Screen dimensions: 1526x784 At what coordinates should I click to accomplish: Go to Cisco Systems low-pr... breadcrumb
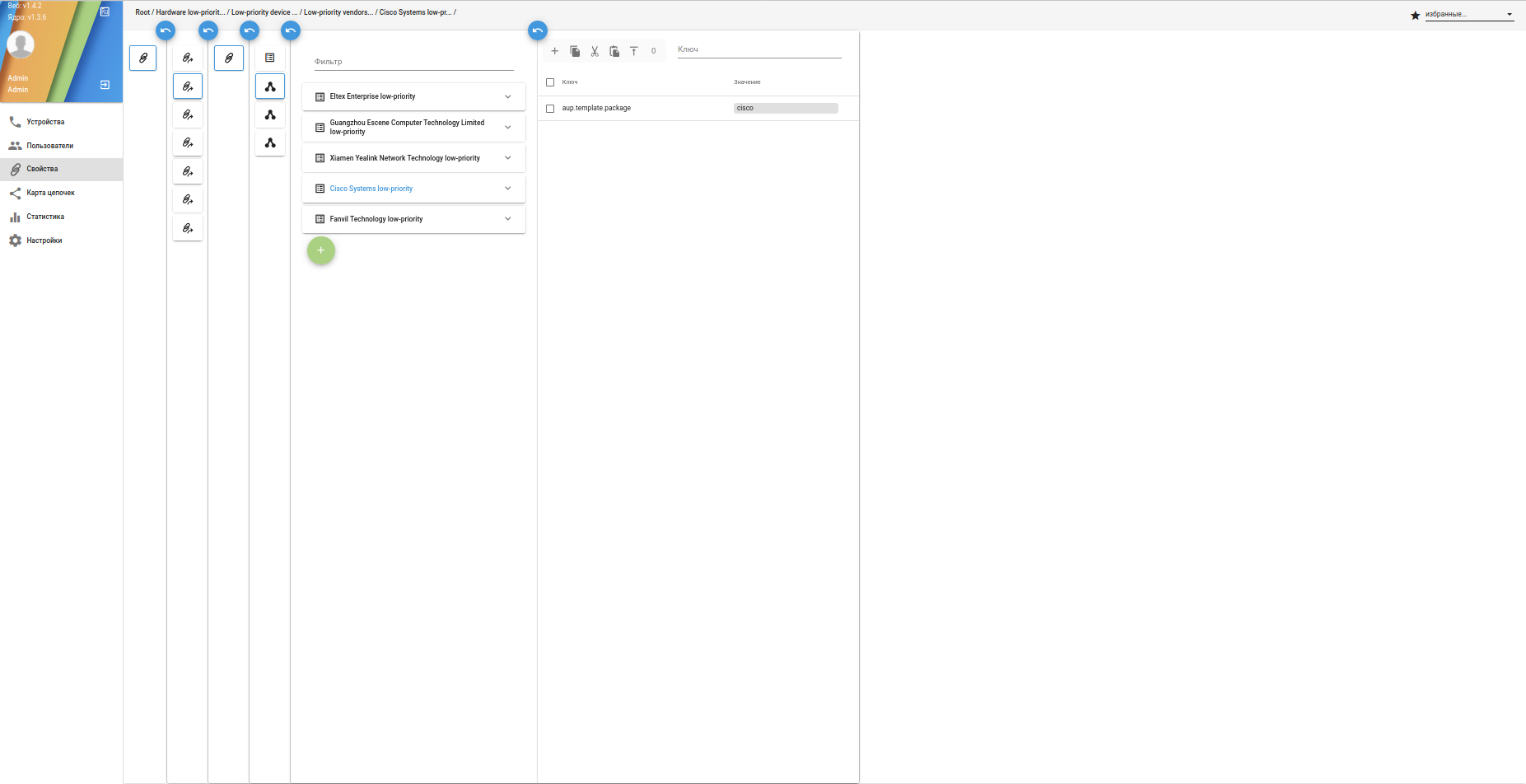[415, 12]
